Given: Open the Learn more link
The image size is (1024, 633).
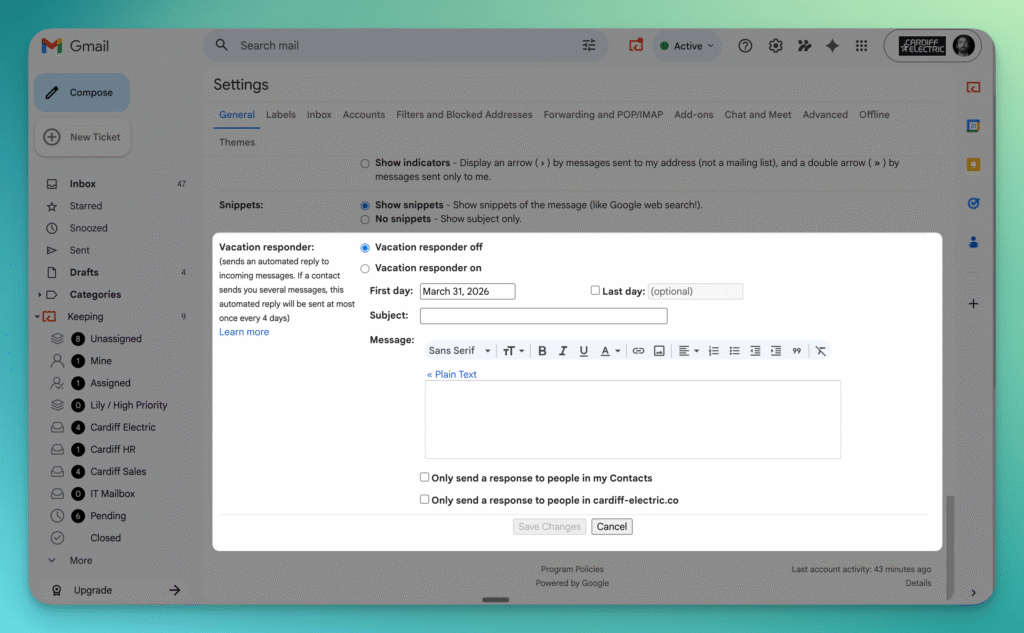Looking at the screenshot, I should point(244,332).
